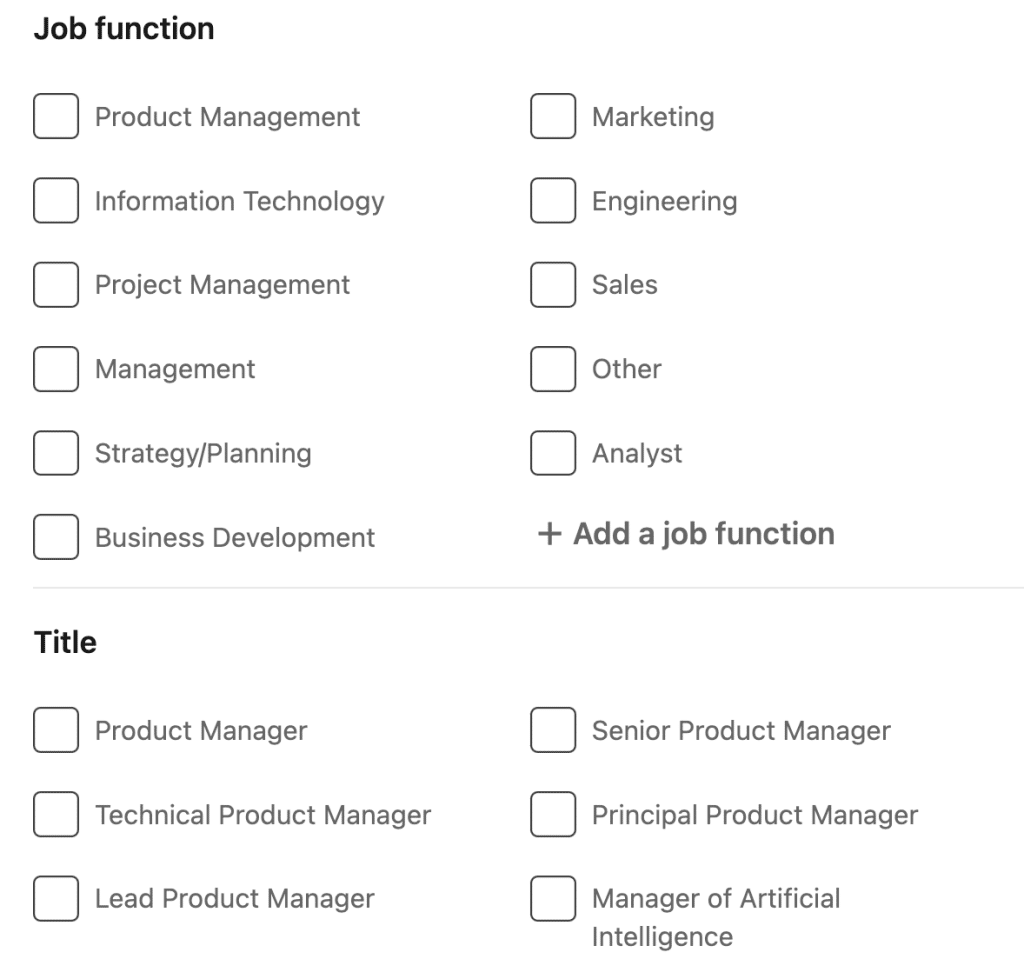Tick Technical Product Manager checkbox
This screenshot has height=979, width=1024.
[56, 815]
